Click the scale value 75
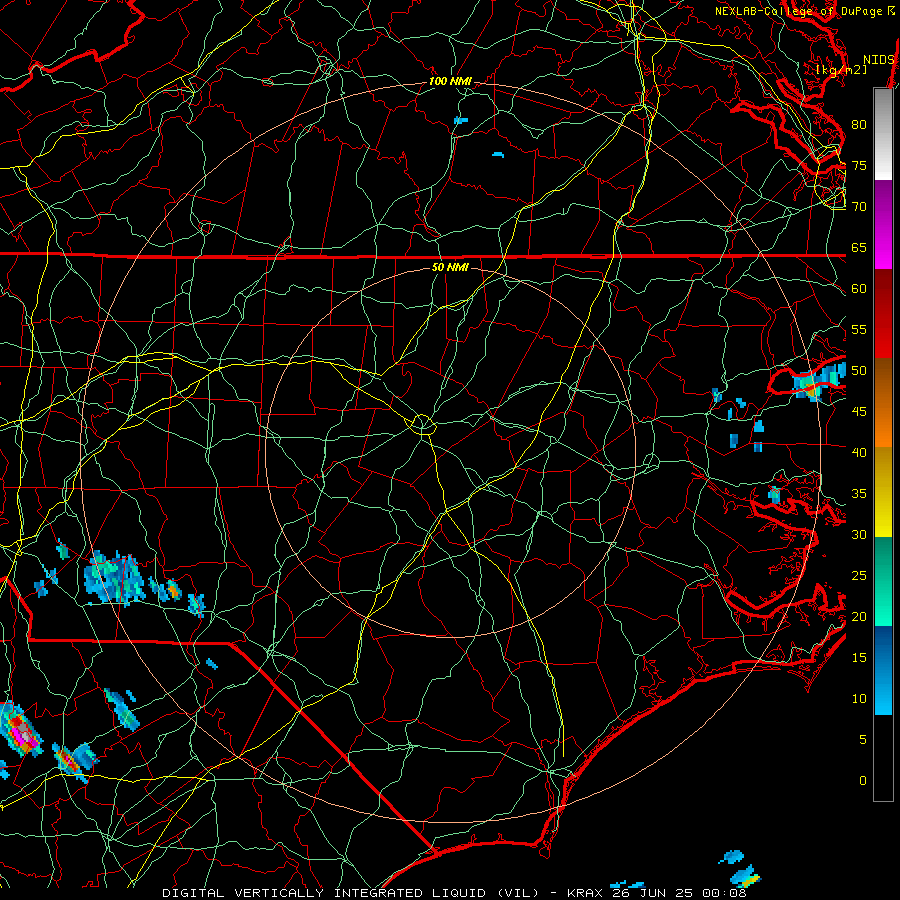Image resolution: width=900 pixels, height=900 pixels. pos(859,165)
